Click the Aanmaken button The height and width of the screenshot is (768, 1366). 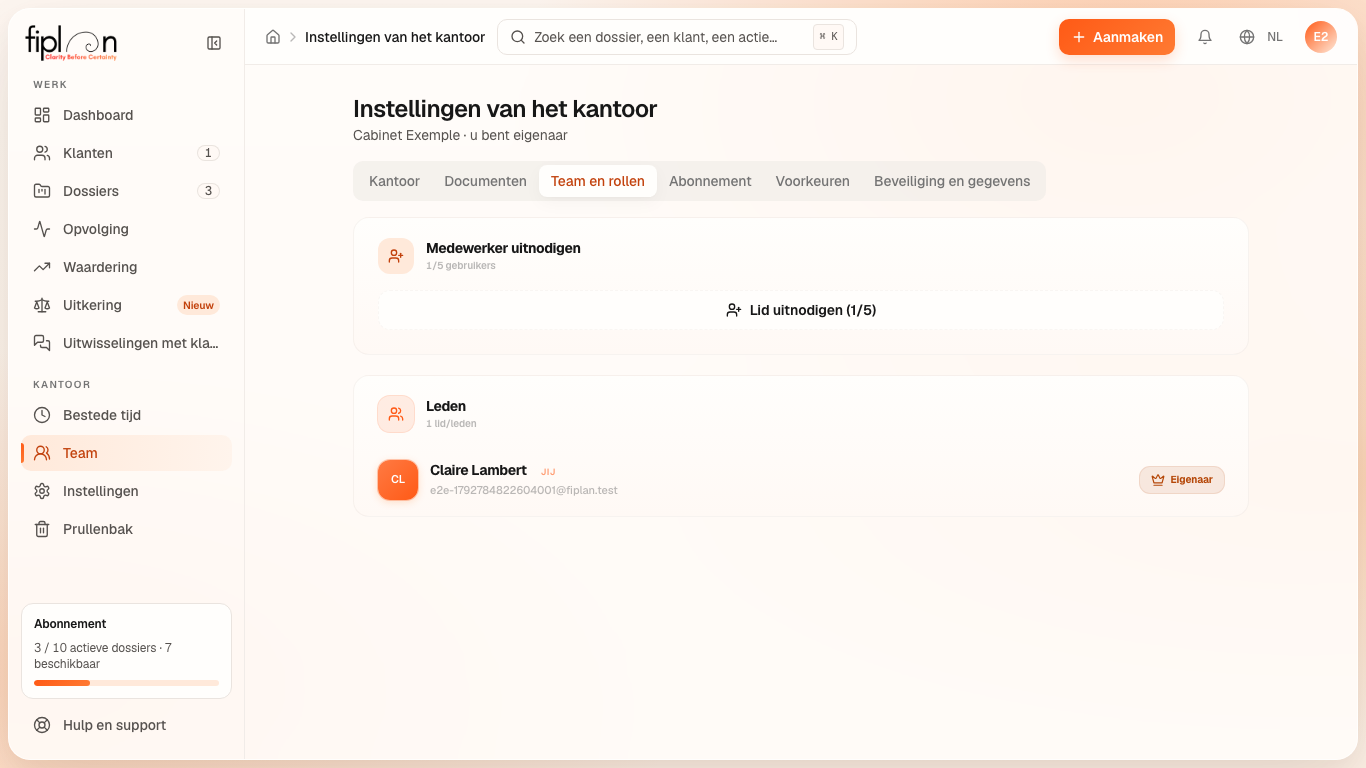(x=1117, y=37)
